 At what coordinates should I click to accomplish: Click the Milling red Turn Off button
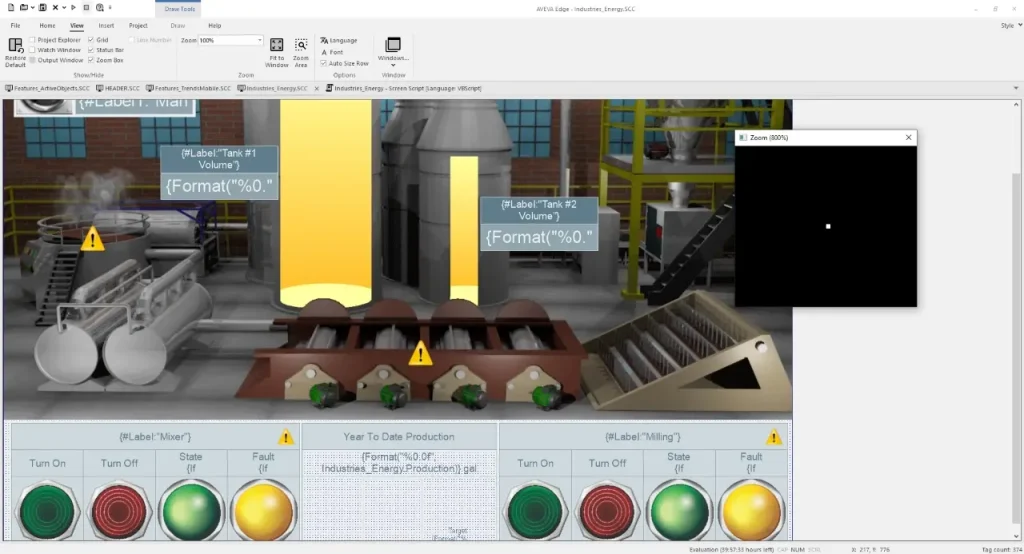tap(607, 510)
